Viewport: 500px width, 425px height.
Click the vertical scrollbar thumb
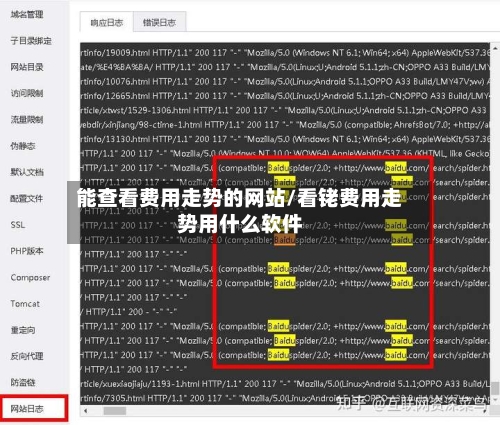[495, 388]
